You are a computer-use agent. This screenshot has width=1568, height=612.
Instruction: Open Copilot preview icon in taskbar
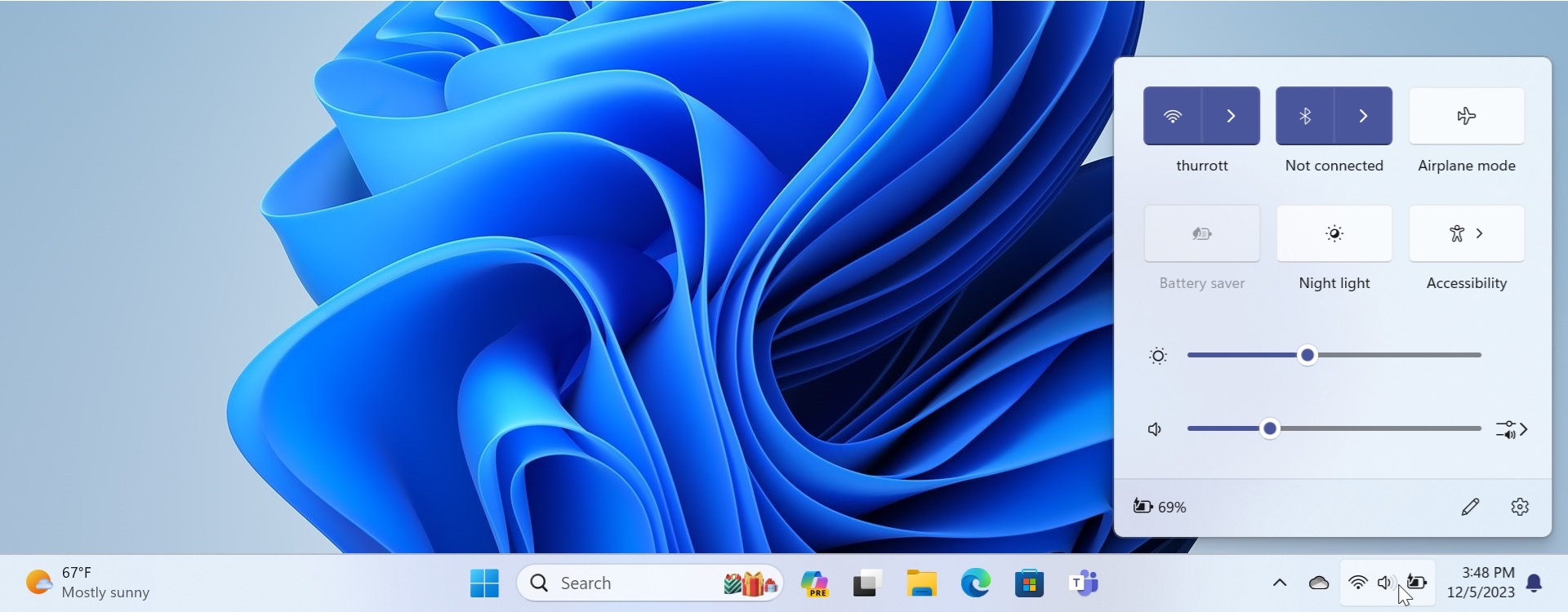(814, 583)
